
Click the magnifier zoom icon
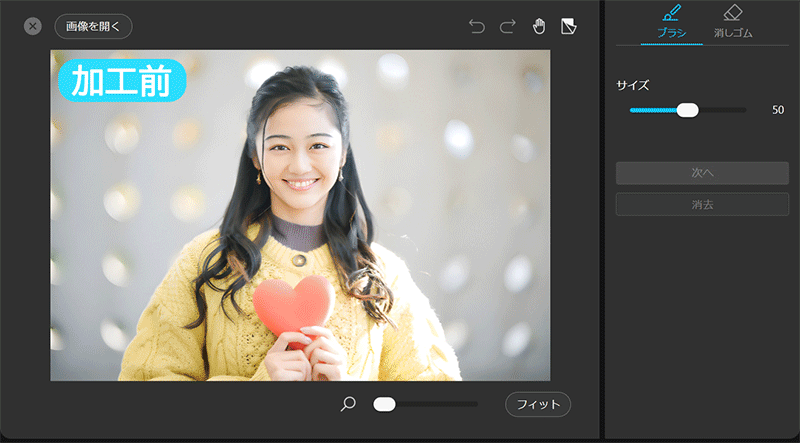(348, 404)
